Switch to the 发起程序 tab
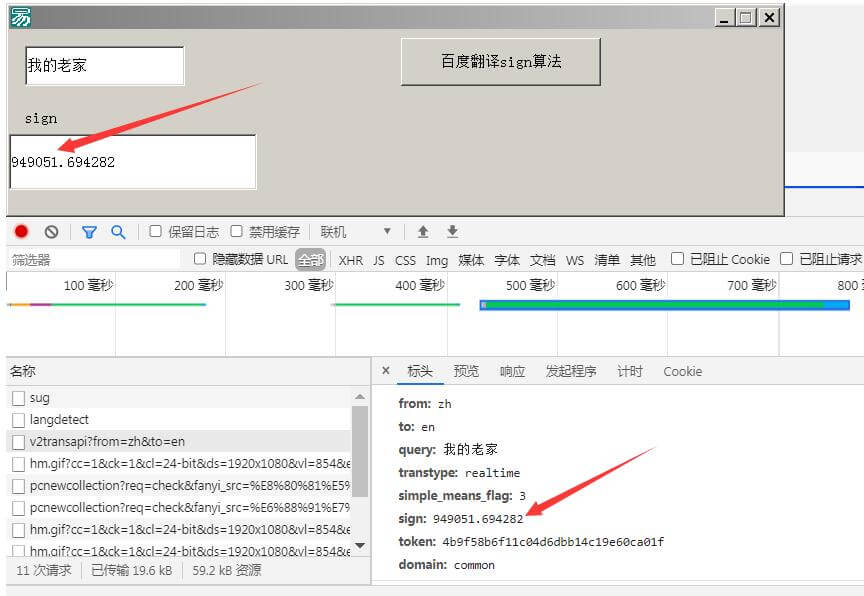This screenshot has width=864, height=596. (571, 371)
